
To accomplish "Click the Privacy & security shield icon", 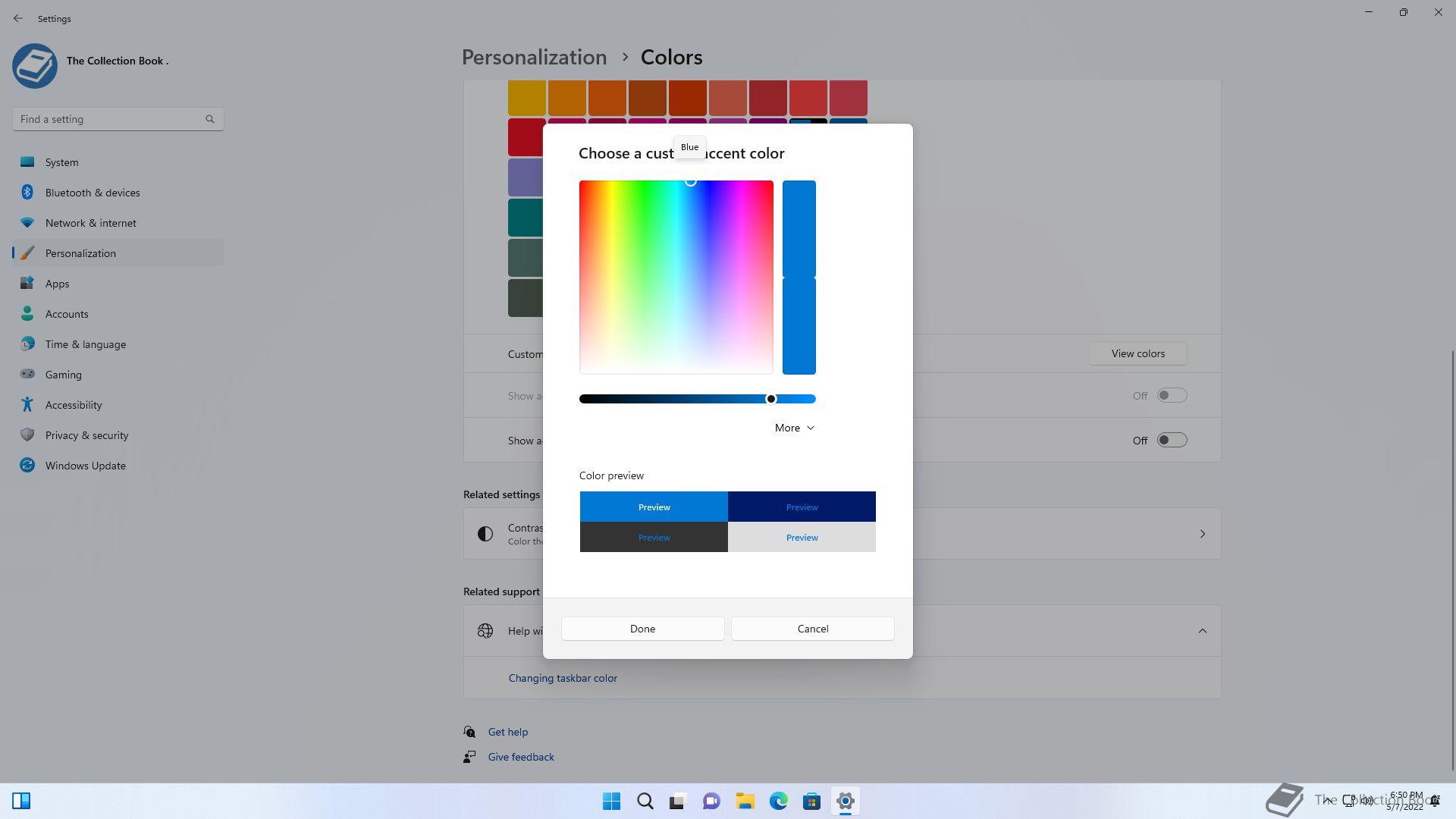I will pos(27,435).
